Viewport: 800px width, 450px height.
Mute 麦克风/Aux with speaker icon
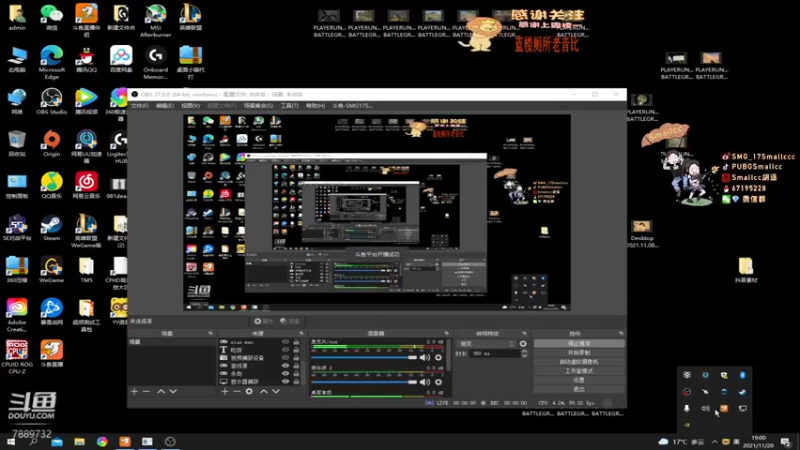click(x=424, y=358)
